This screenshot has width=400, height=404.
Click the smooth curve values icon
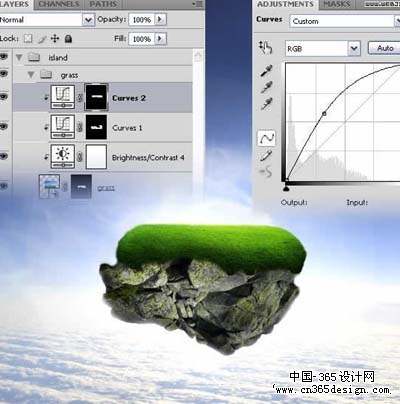(266, 172)
